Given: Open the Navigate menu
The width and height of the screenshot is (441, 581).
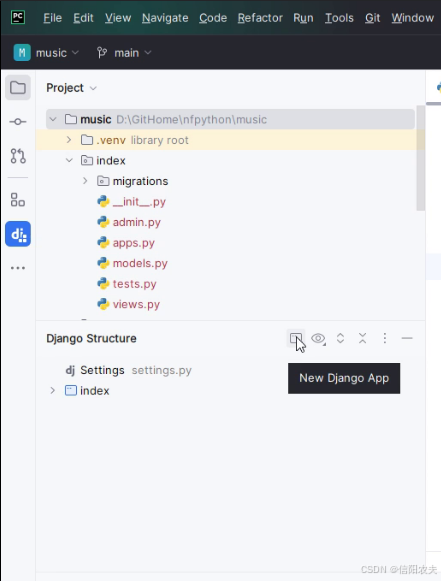Looking at the screenshot, I should (165, 18).
